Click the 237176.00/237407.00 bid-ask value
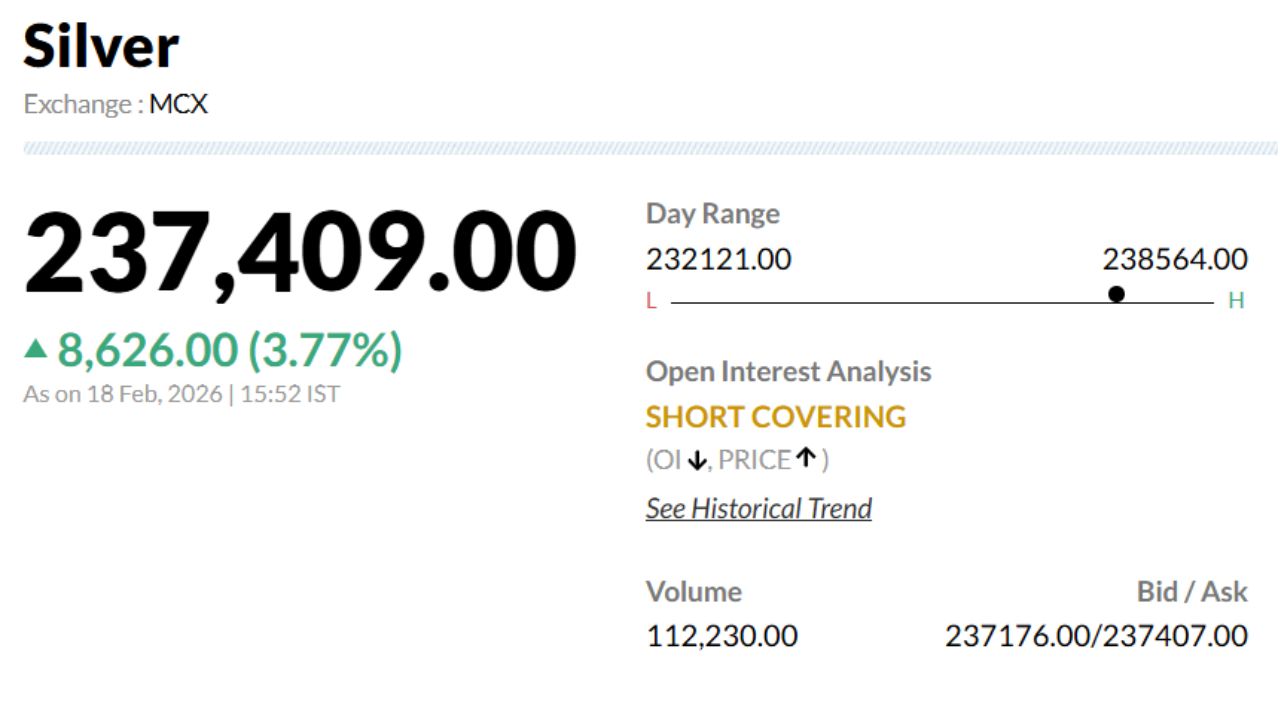This screenshot has width=1280, height=720. 1096,636
